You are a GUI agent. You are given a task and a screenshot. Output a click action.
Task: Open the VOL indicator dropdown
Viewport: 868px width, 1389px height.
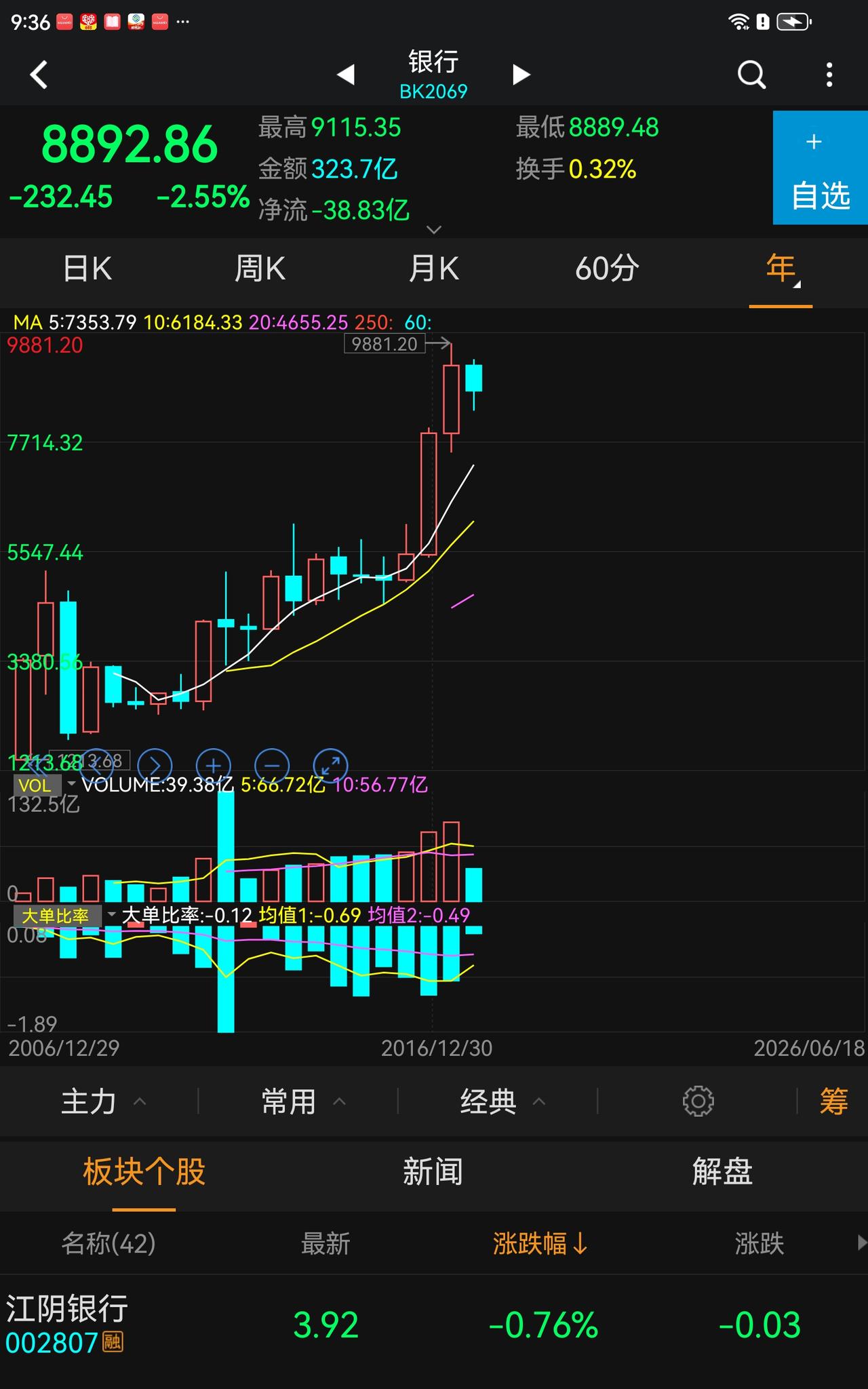point(45,785)
